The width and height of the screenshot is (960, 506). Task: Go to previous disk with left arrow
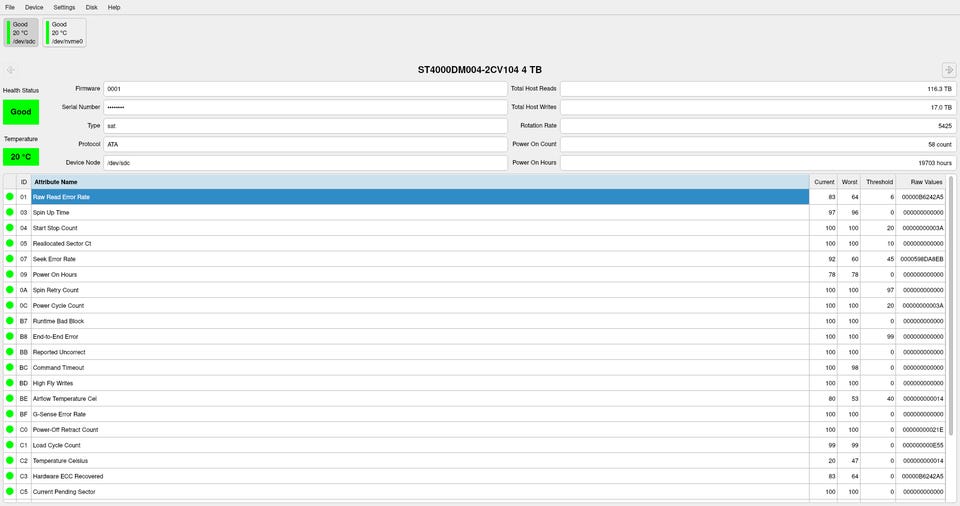(10, 70)
